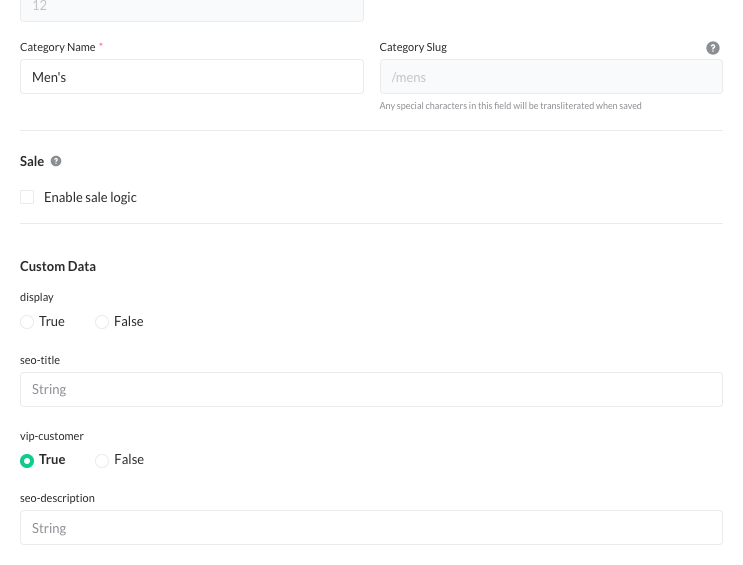Click the Sale section heading

(x=32, y=161)
